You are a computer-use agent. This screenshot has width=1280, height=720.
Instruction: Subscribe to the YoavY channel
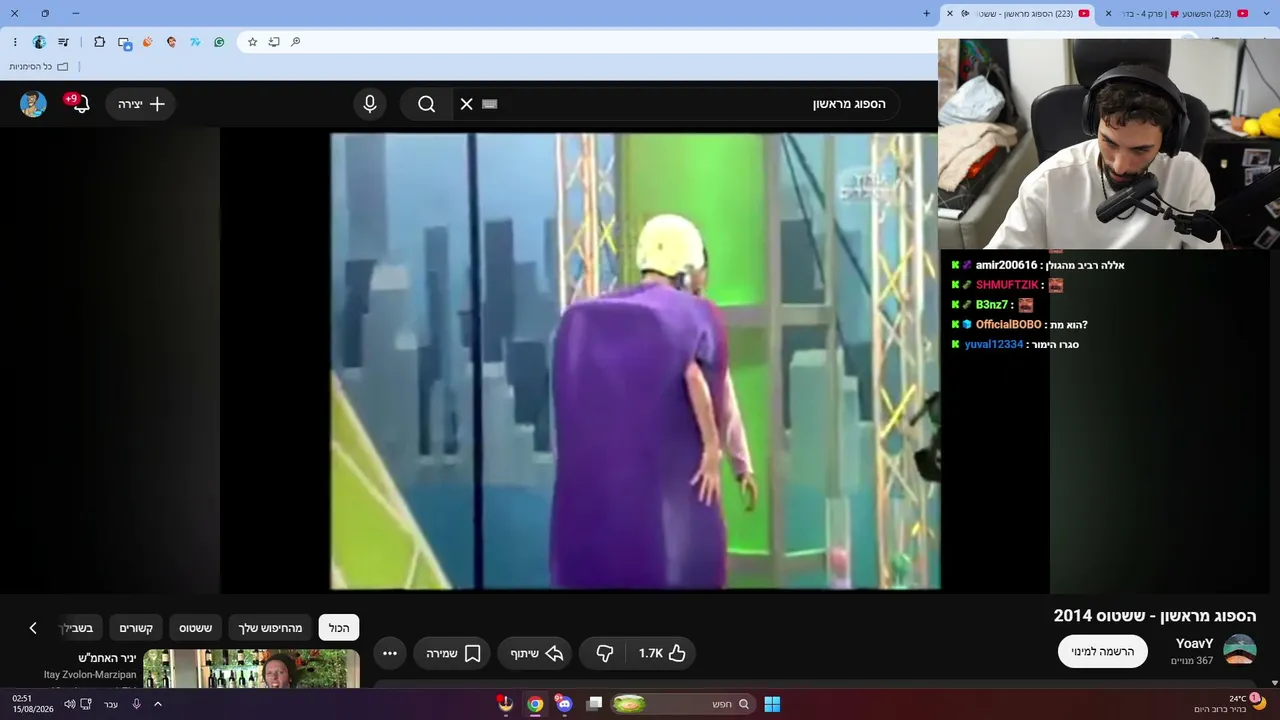tap(1103, 651)
